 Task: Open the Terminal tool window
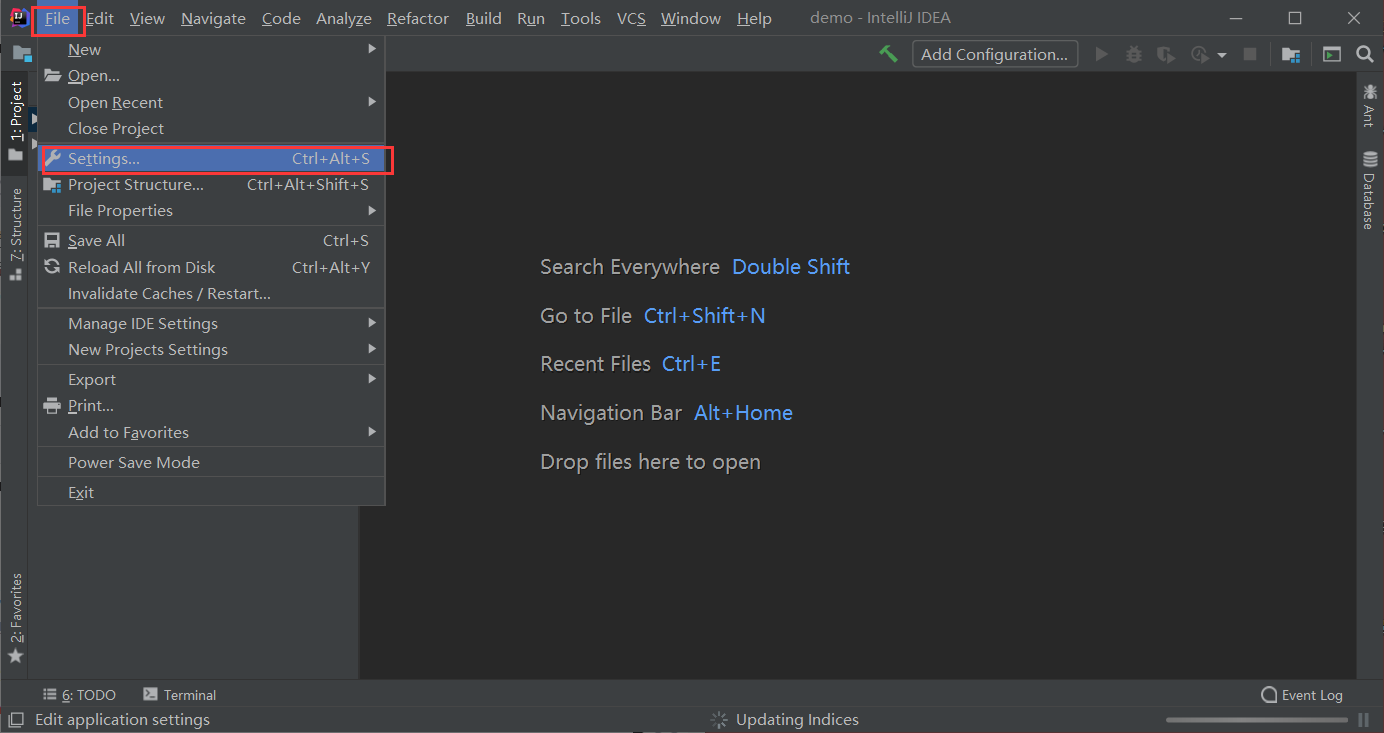(x=179, y=694)
